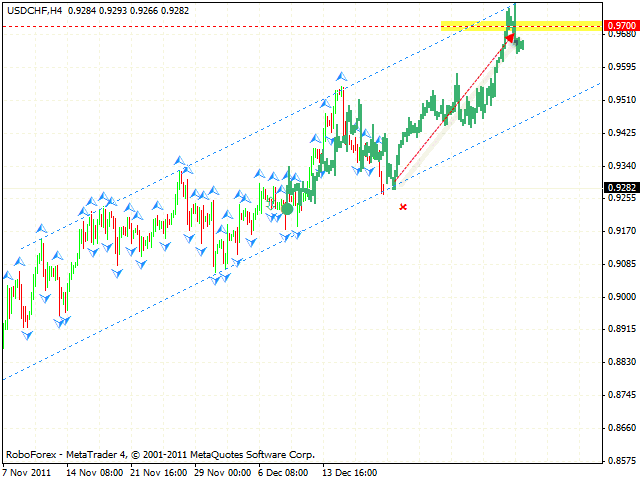Select the yellow highlighted target zone
Screen dimensions: 640x480
click(470, 26)
